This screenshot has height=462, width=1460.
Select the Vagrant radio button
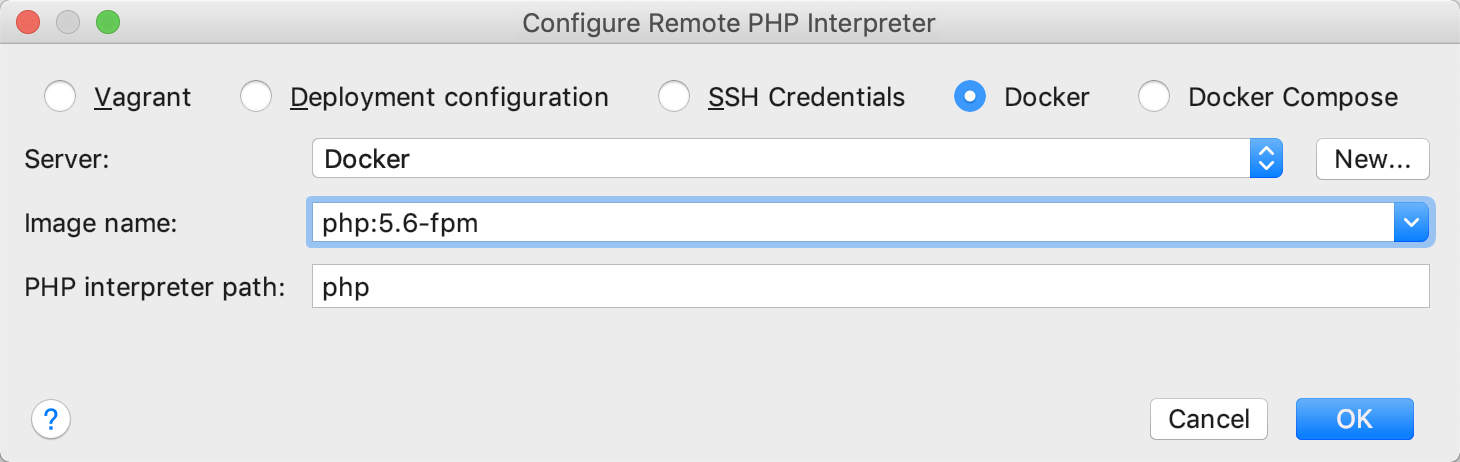click(60, 97)
